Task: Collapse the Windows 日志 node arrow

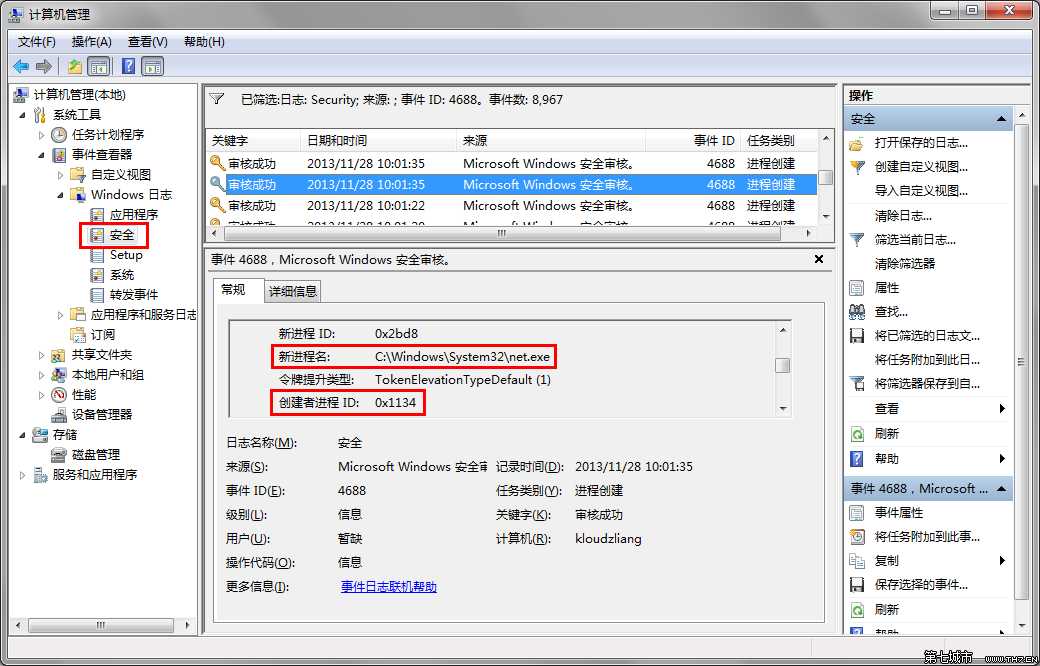Action: click(60, 195)
